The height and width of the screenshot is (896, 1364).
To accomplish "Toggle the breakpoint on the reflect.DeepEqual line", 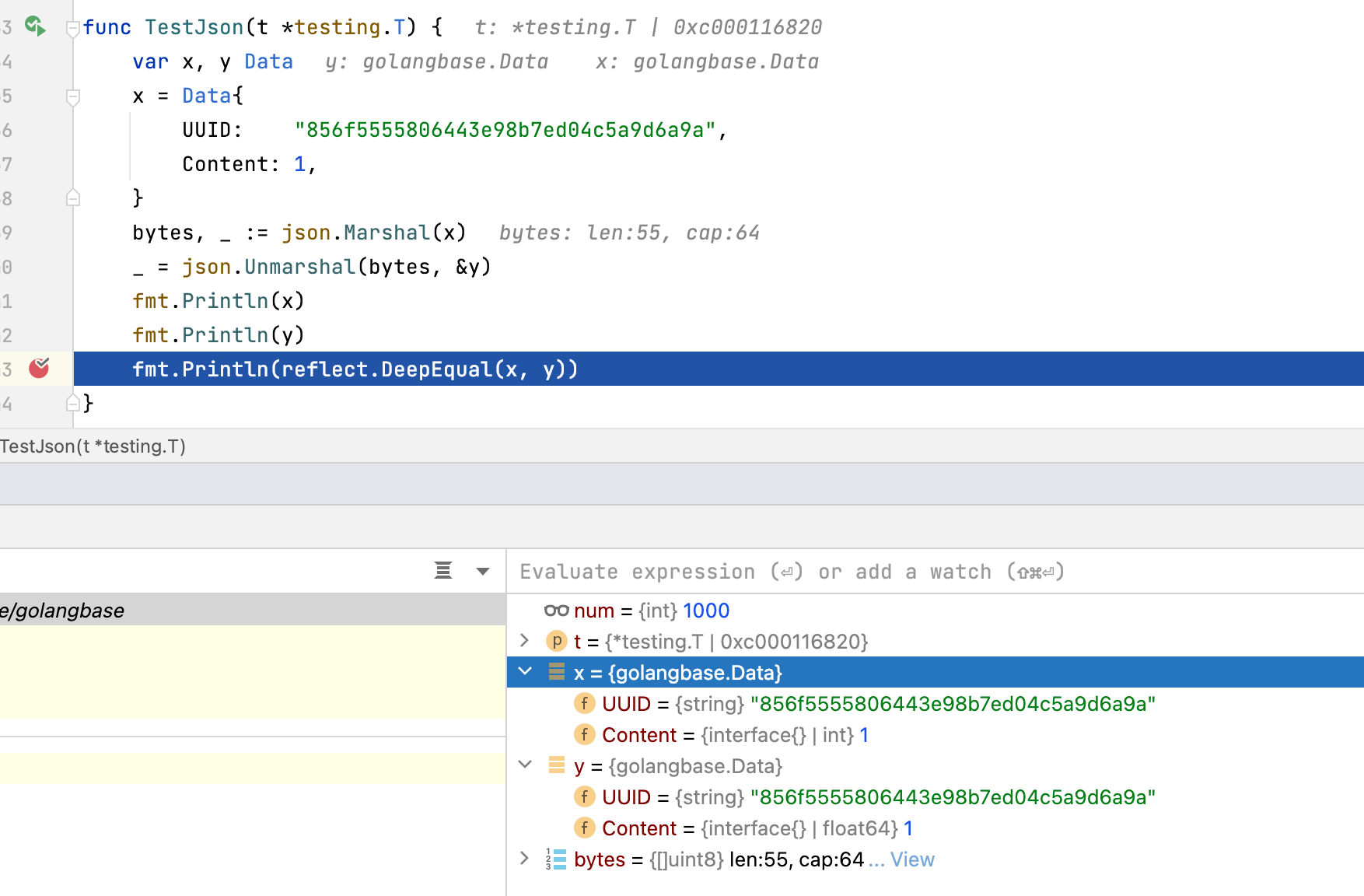I will point(39,368).
